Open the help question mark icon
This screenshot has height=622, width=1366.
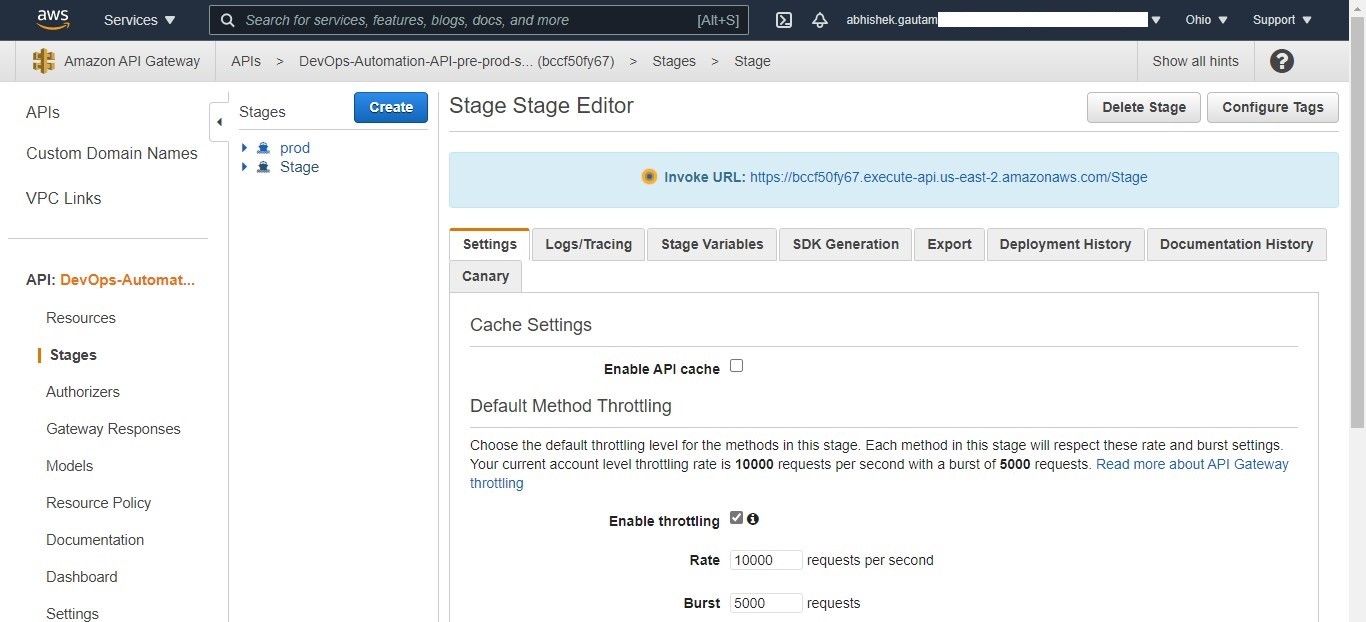tap(1282, 61)
